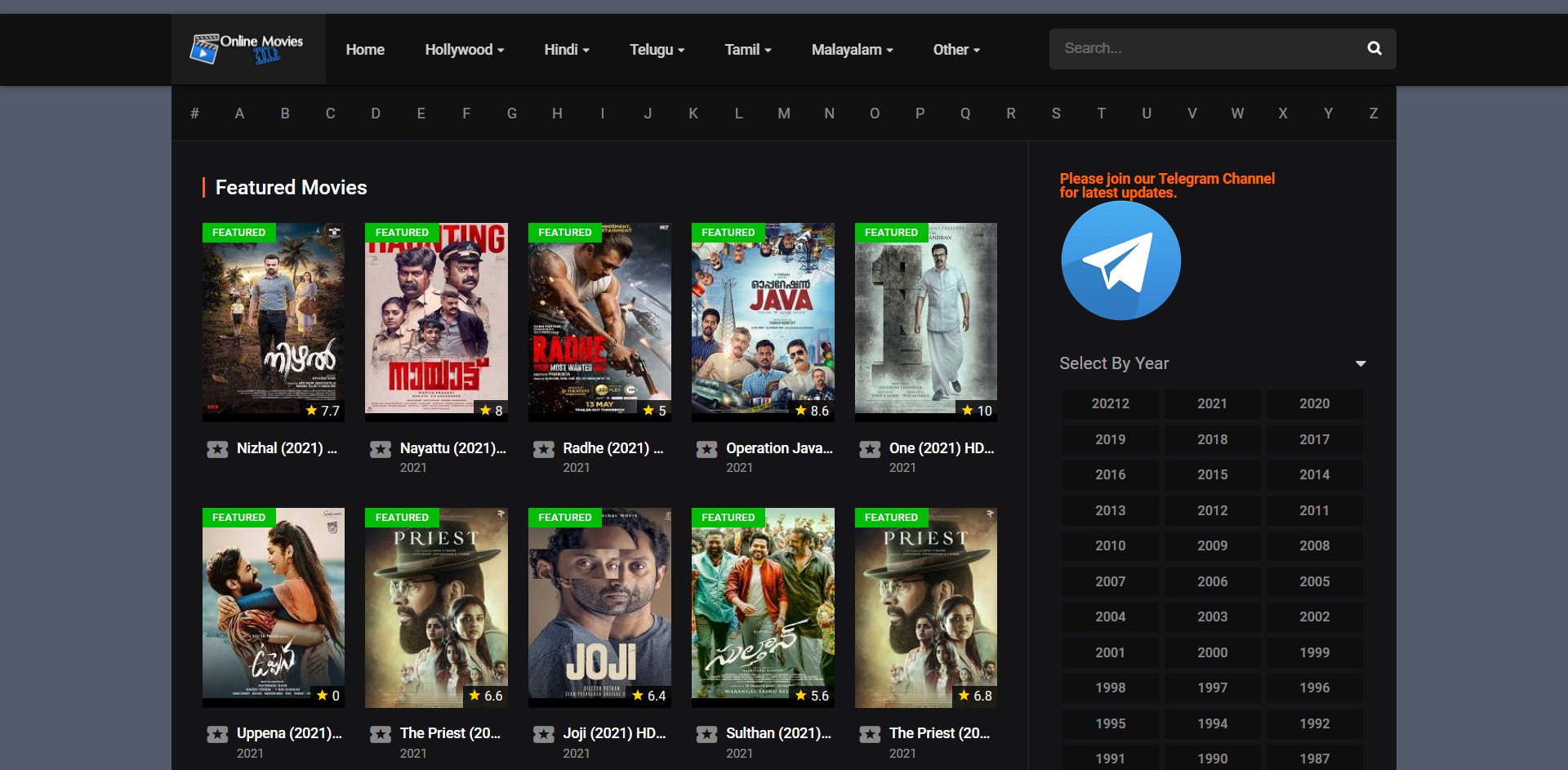The image size is (1568, 770).
Task: Filter movies by the # symbol
Action: pyautogui.click(x=194, y=113)
